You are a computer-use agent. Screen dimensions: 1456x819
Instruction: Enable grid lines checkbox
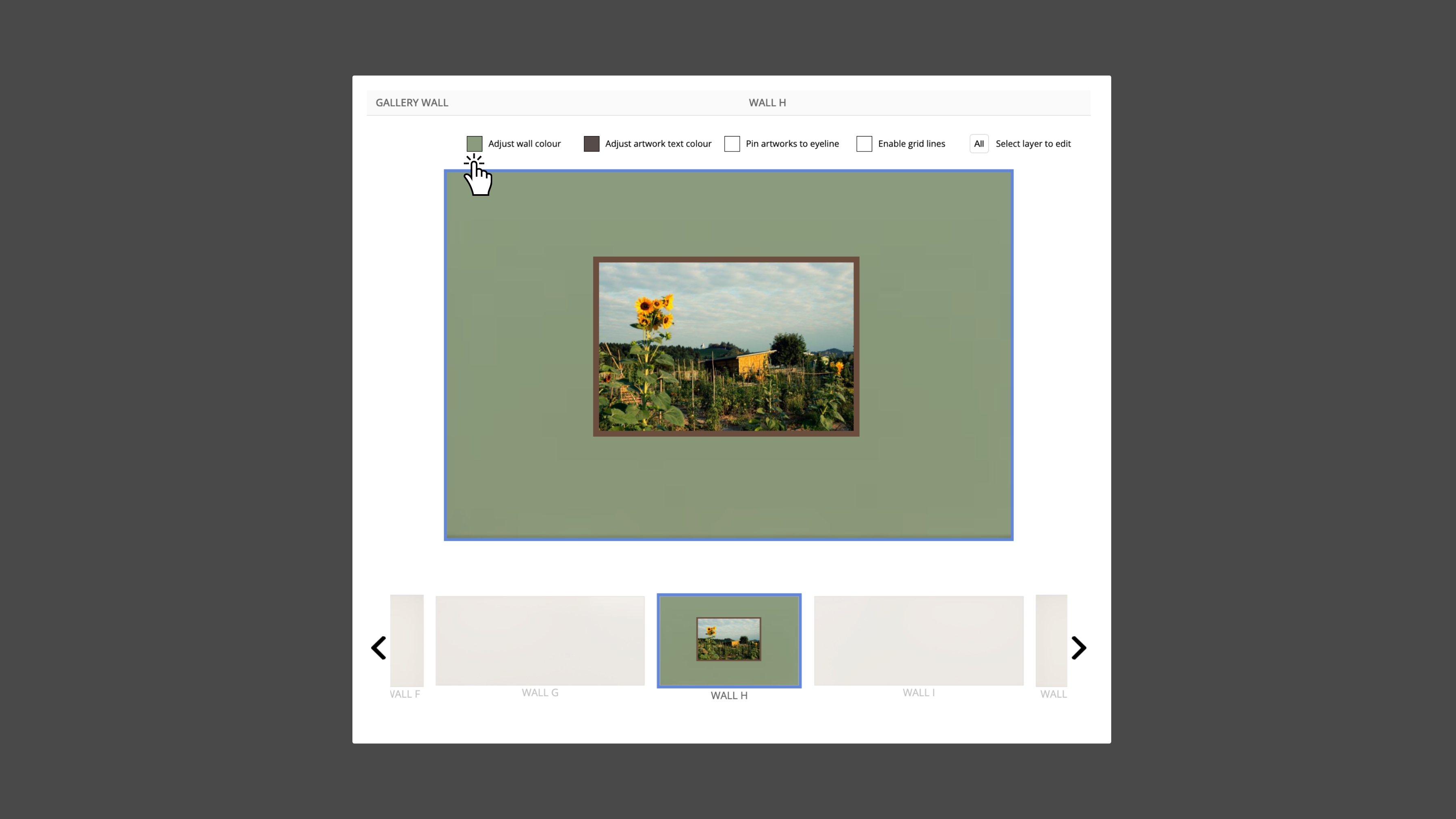tap(864, 144)
